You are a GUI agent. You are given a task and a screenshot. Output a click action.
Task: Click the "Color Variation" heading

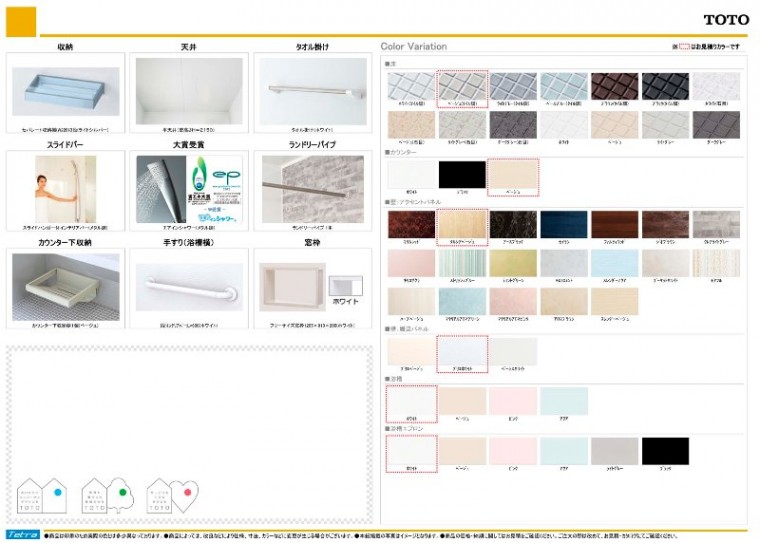413,47
